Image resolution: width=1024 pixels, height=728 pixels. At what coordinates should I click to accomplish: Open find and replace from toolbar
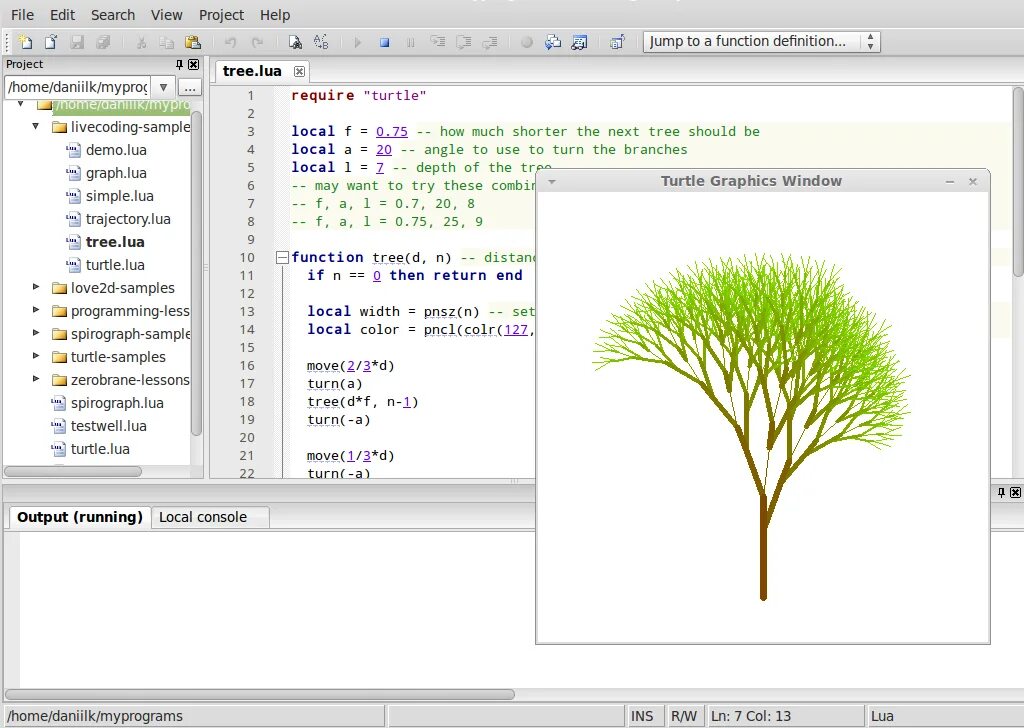pos(321,42)
